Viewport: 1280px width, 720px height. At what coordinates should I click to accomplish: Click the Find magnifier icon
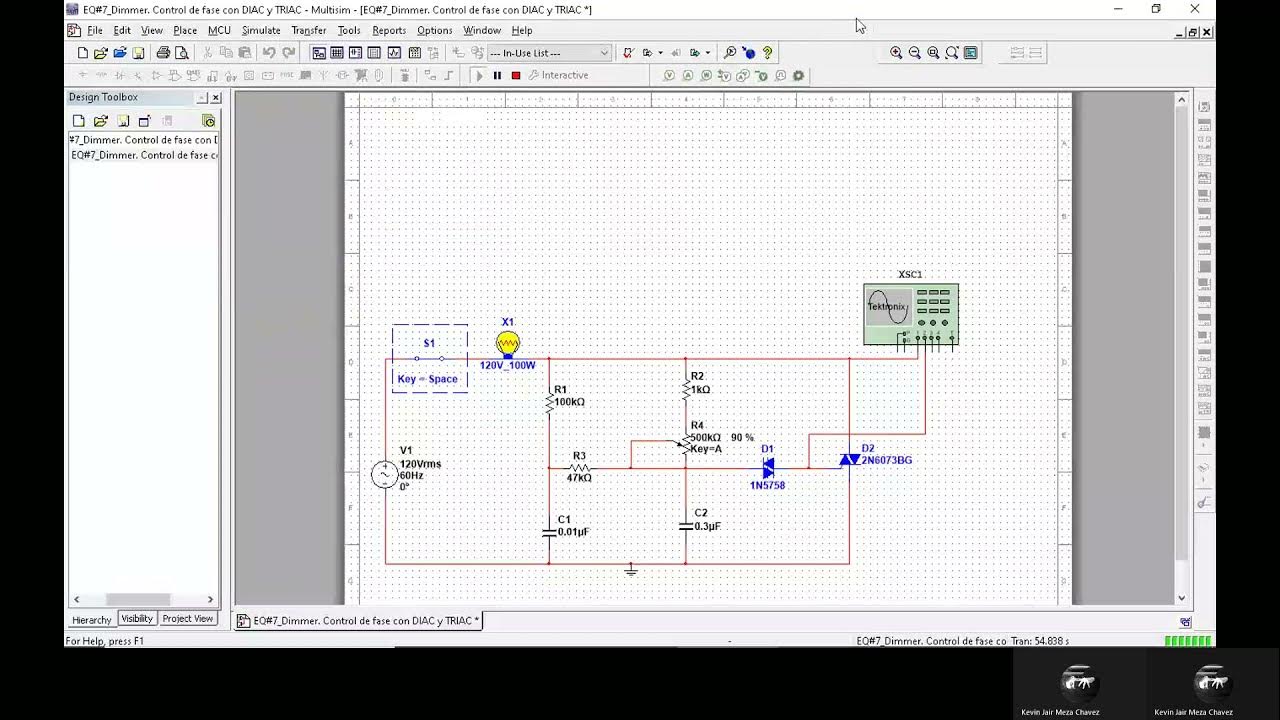[730, 53]
